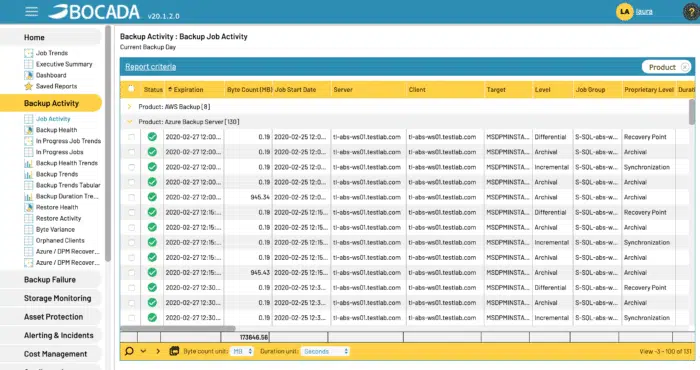Screen dimensions: 700x370
Task: Click the Client column header
Action: pos(417,90)
